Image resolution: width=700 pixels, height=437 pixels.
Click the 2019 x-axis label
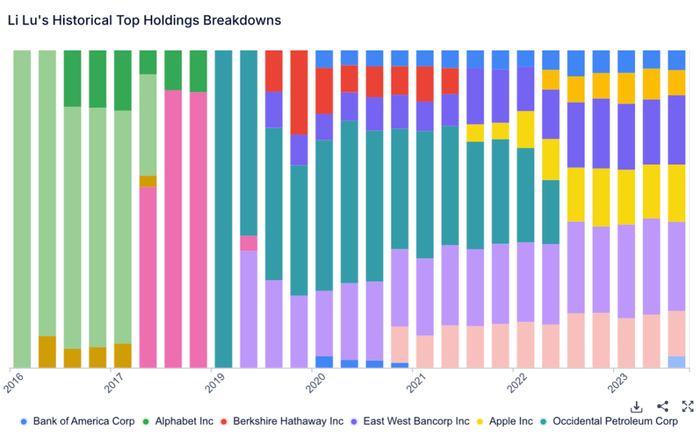[x=217, y=384]
